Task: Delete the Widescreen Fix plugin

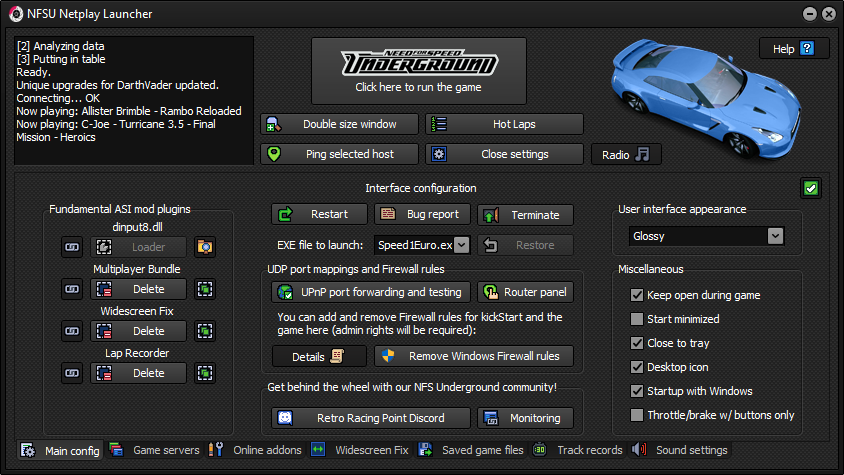Action: click(x=138, y=331)
